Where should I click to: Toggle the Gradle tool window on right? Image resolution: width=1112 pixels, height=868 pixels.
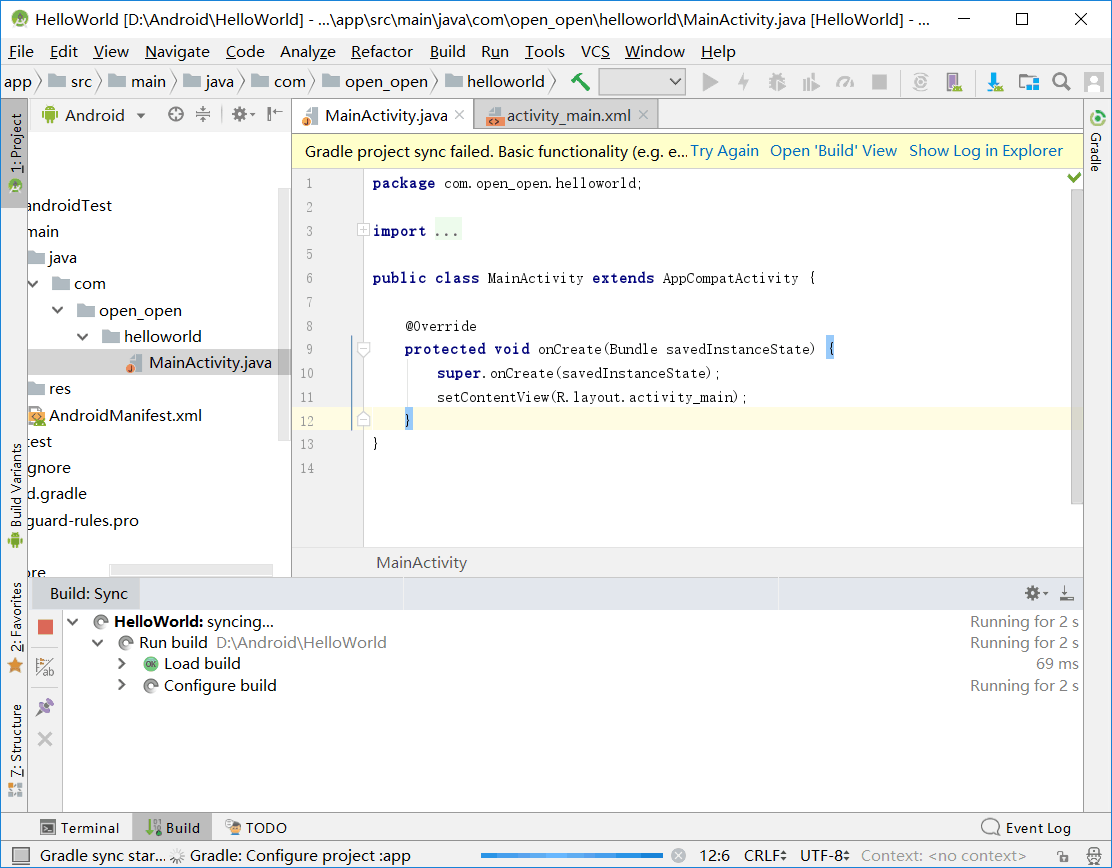pyautogui.click(x=1096, y=141)
